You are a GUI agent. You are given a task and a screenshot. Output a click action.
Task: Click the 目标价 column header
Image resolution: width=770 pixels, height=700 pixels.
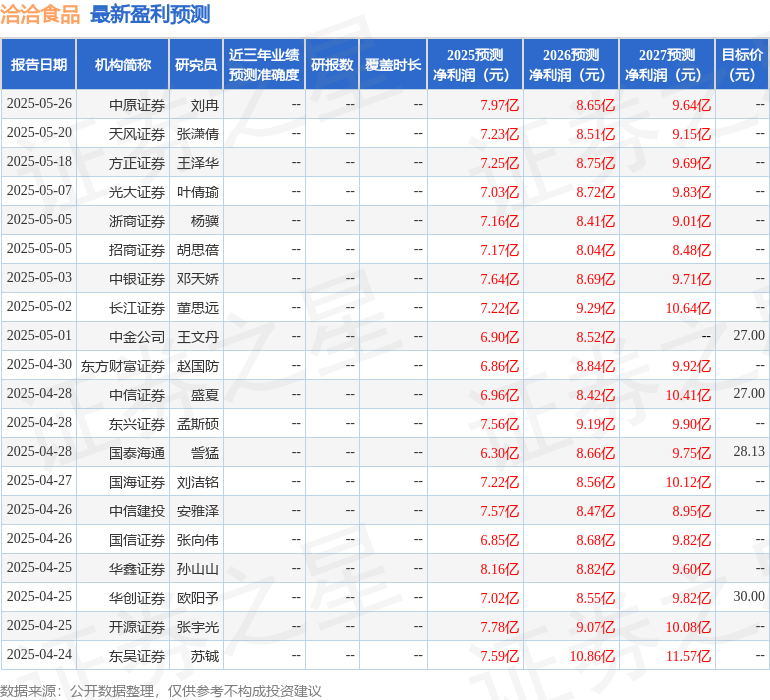[x=742, y=65]
